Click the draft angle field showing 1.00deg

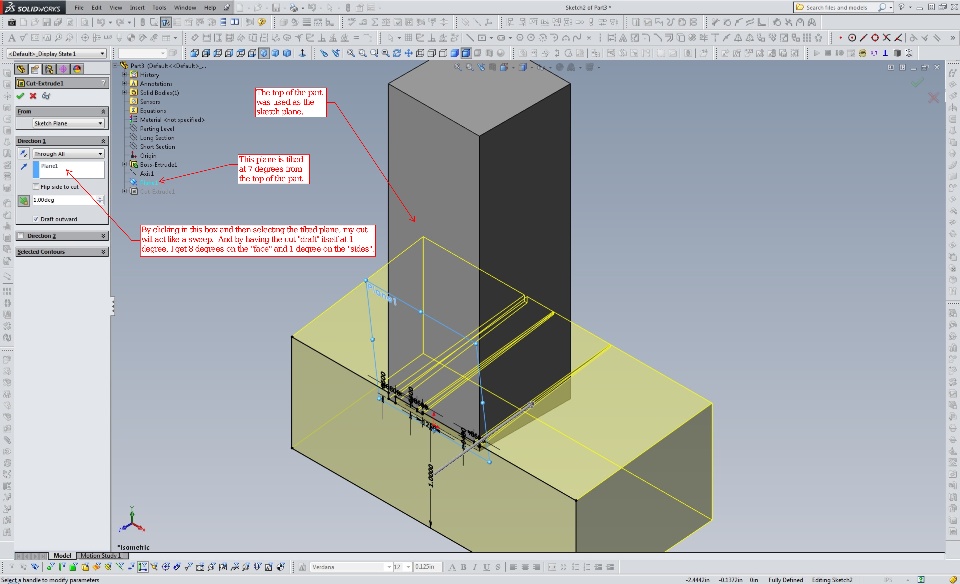(x=65, y=200)
